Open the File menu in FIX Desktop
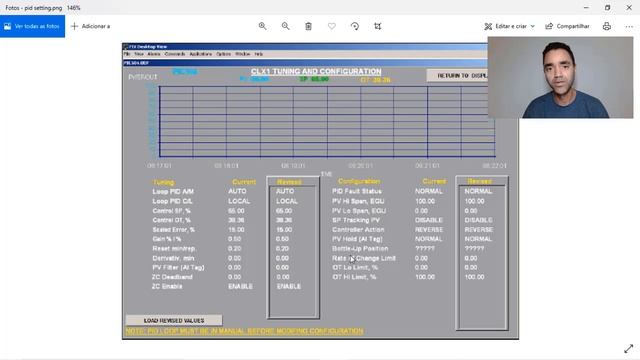640x360 pixels. click(x=127, y=54)
